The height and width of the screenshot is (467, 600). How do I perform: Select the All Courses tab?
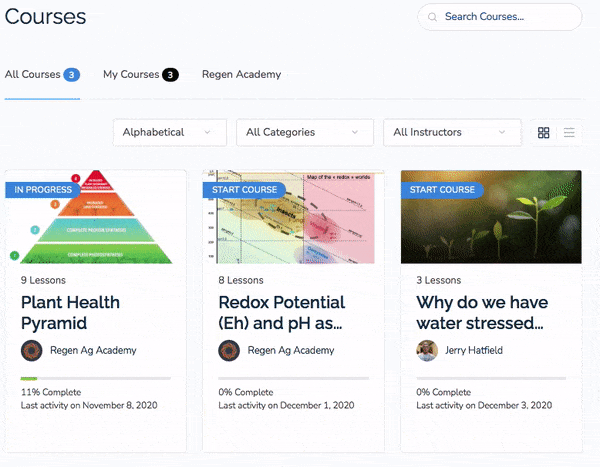pos(42,74)
